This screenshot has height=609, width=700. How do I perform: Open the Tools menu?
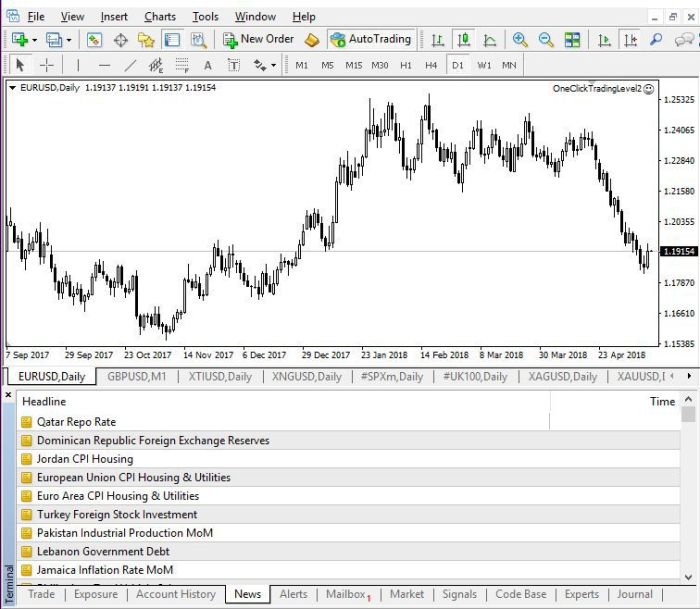coord(205,17)
